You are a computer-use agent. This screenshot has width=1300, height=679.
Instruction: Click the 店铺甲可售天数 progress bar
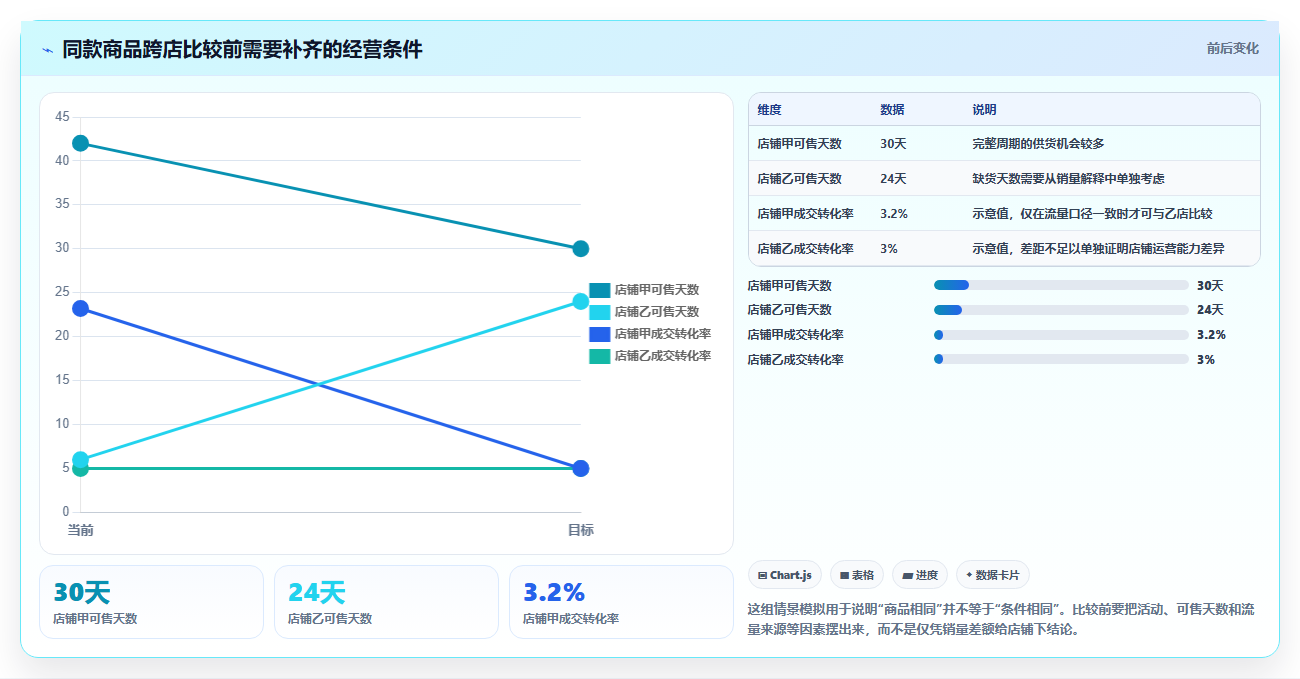click(1061, 285)
